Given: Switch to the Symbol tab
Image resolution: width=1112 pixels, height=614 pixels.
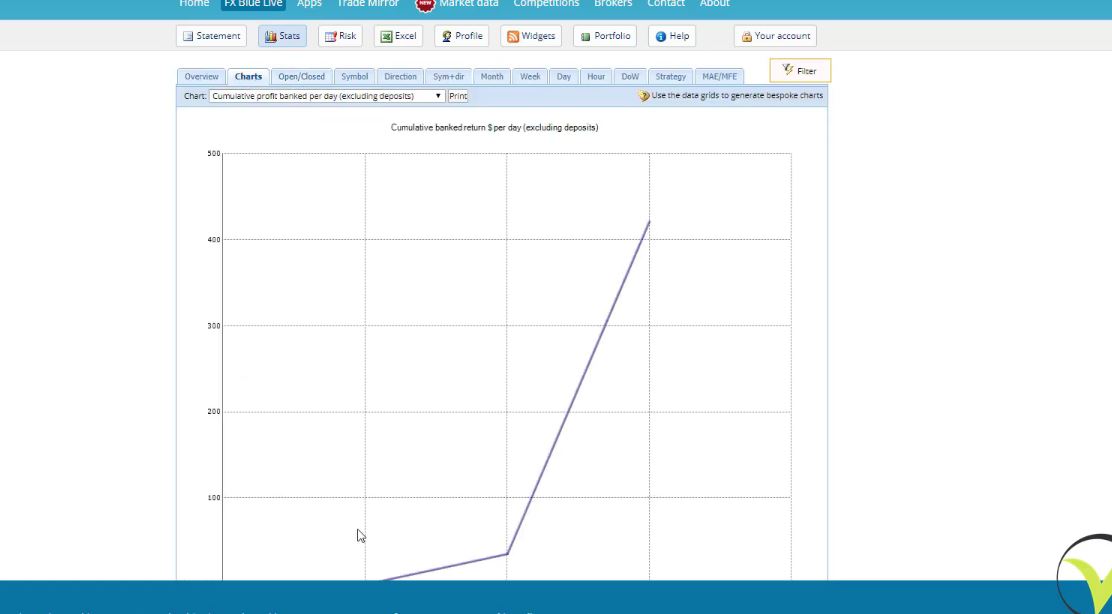Looking at the screenshot, I should pos(354,77).
